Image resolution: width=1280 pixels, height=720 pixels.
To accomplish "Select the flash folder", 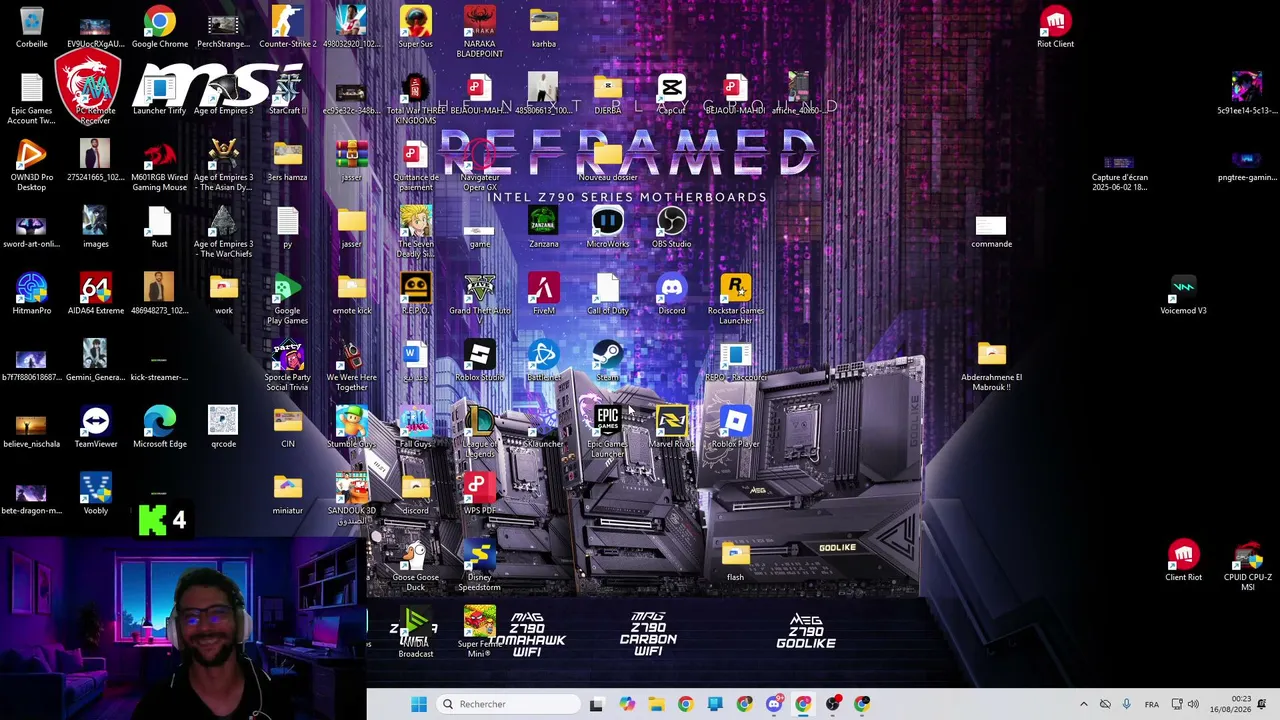I will tap(735, 561).
